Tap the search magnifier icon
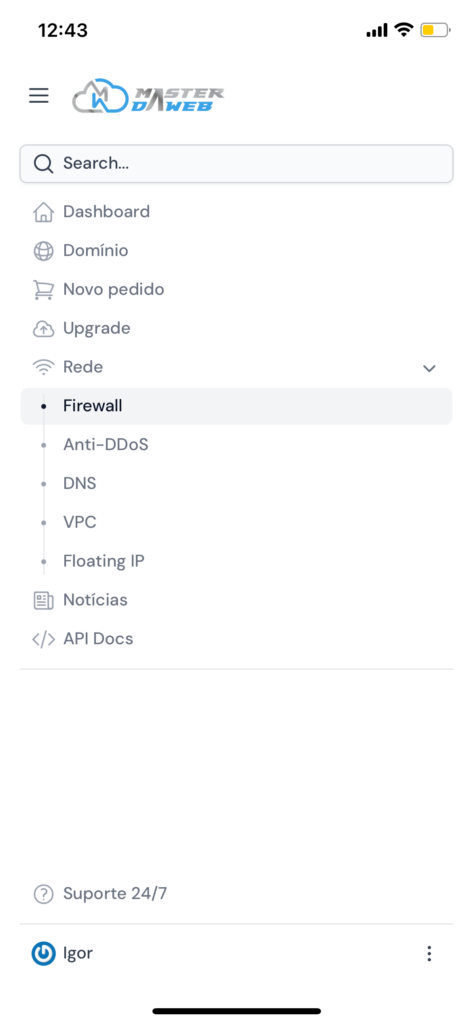 point(43,163)
